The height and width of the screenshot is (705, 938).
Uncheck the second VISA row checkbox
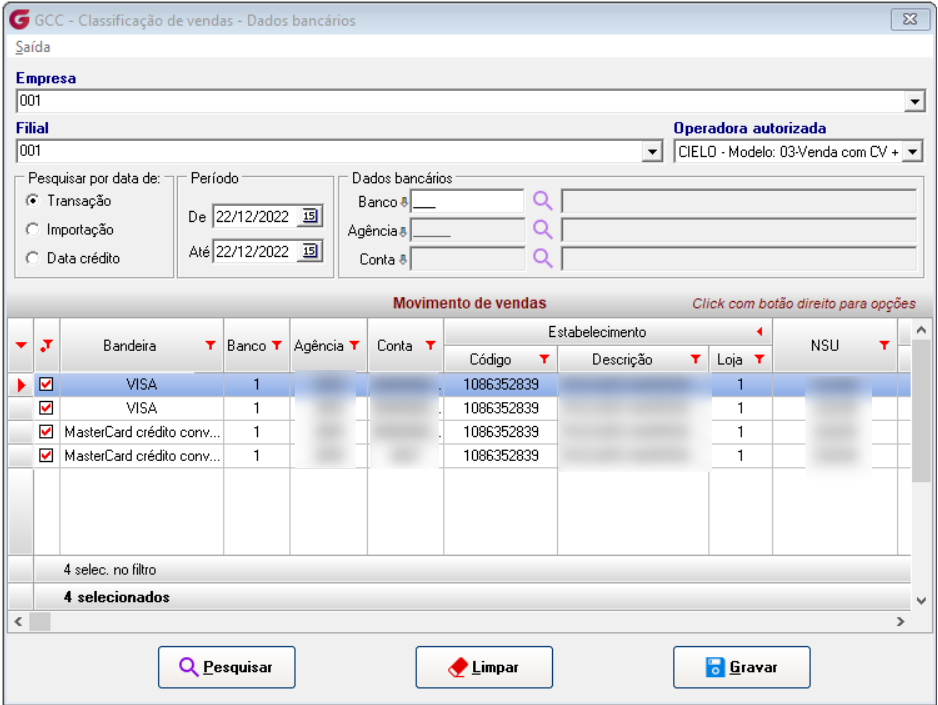tap(46, 408)
